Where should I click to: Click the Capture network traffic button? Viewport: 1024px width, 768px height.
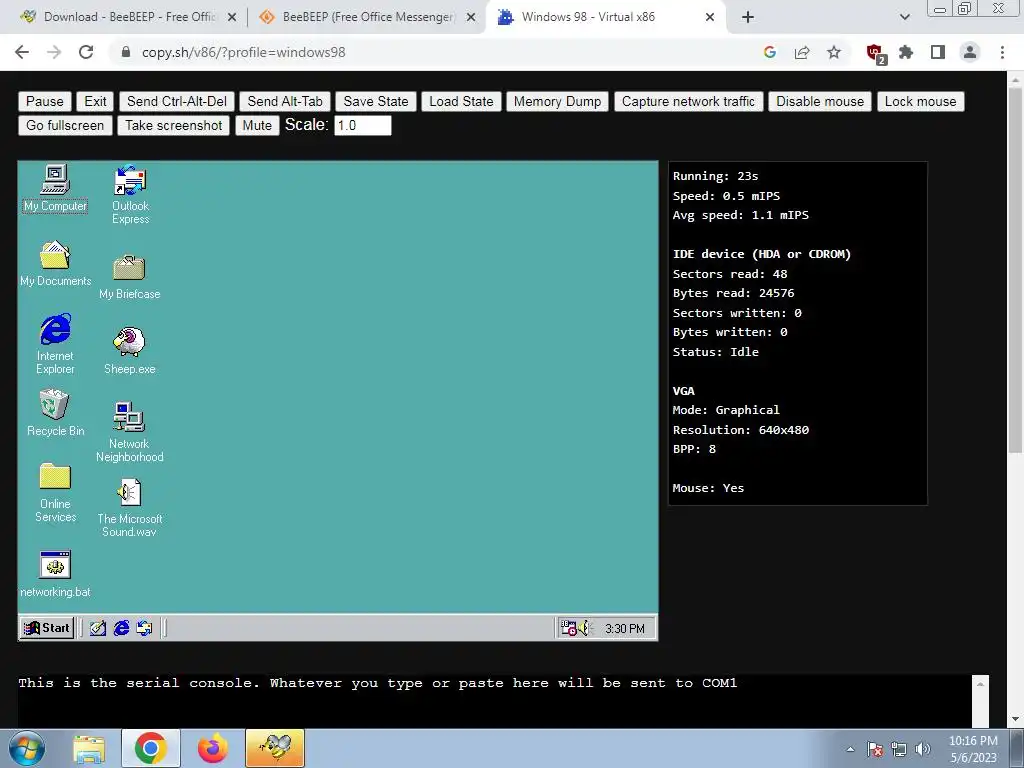tap(688, 101)
